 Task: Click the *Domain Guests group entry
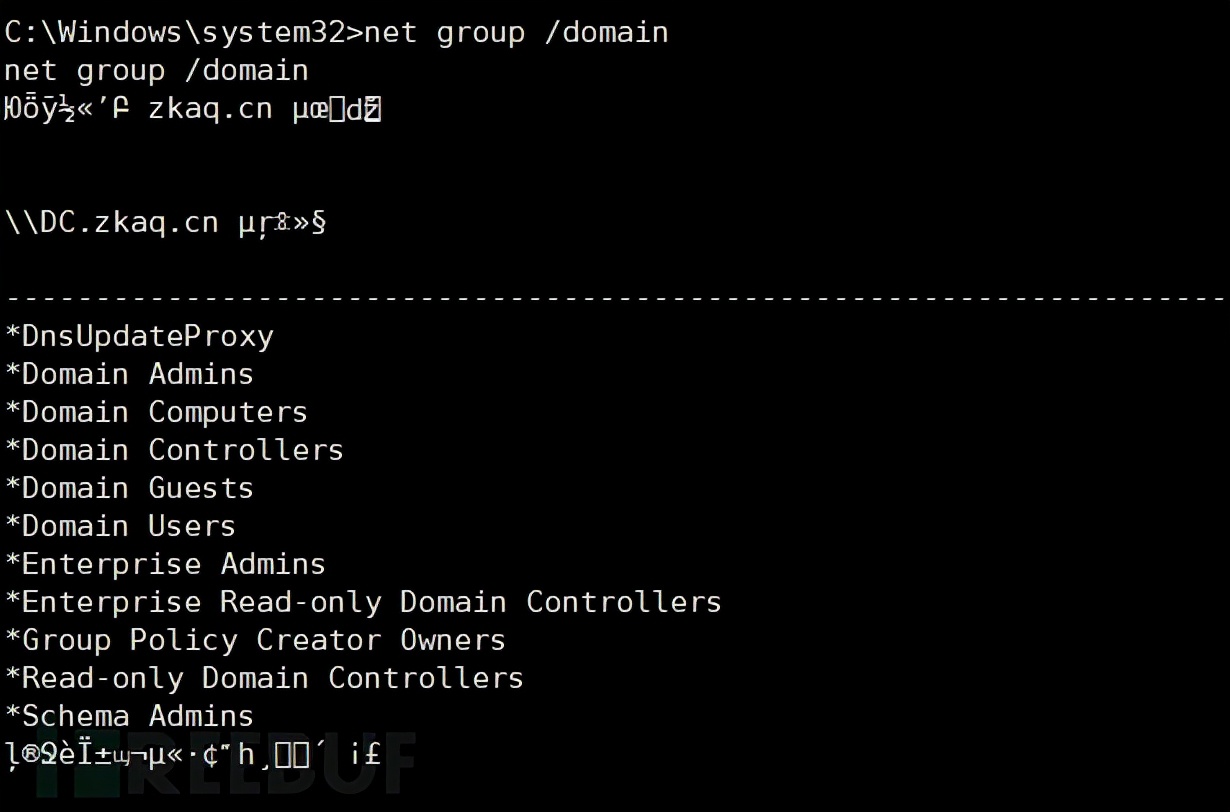click(x=130, y=488)
